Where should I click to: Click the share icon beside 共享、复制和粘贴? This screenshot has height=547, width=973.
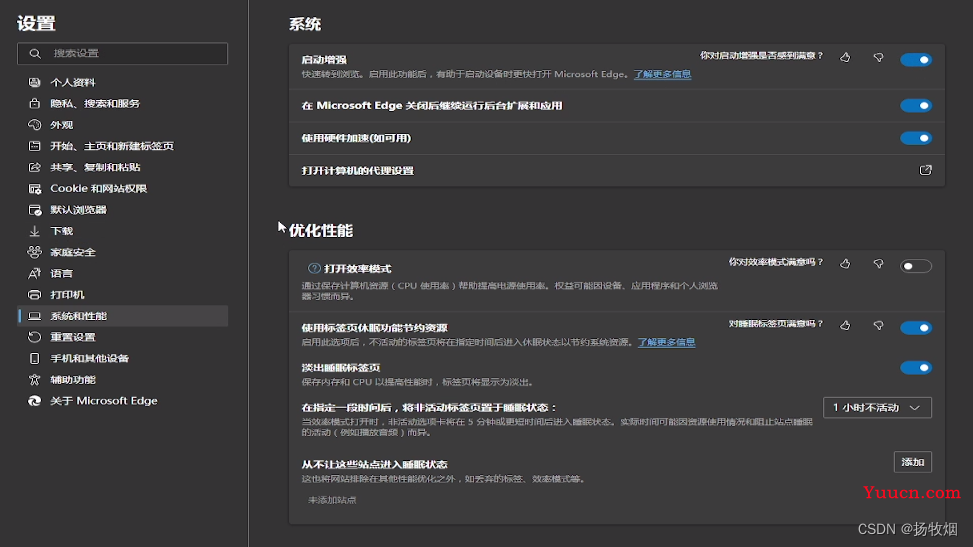pyautogui.click(x=35, y=167)
